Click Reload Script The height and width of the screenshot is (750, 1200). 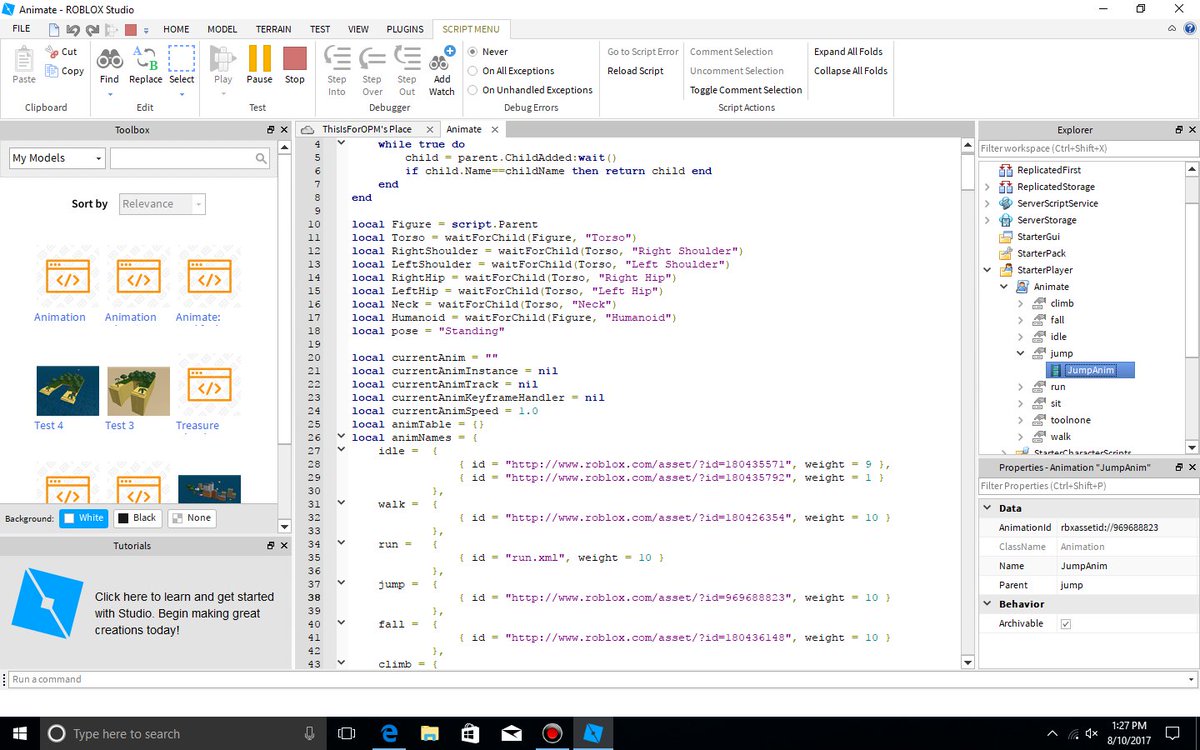click(x=636, y=71)
